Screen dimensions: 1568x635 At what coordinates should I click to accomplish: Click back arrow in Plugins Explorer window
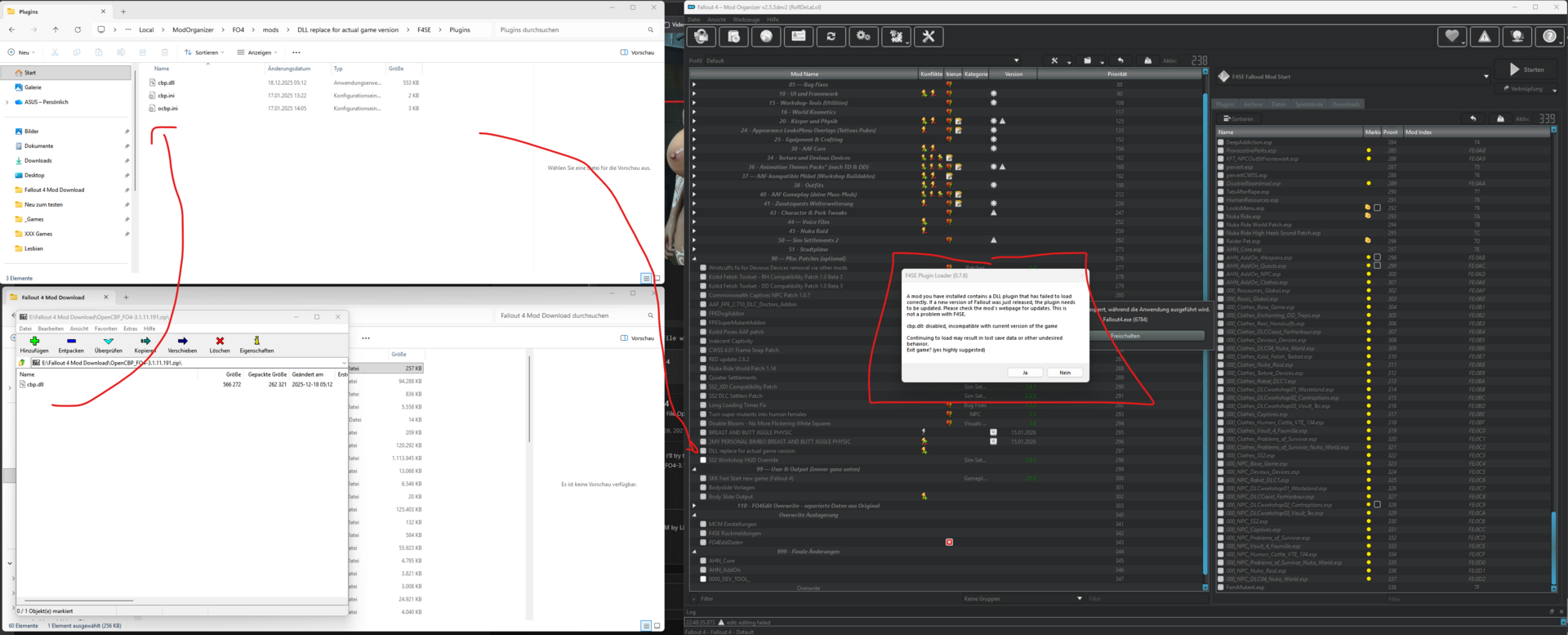pos(11,29)
